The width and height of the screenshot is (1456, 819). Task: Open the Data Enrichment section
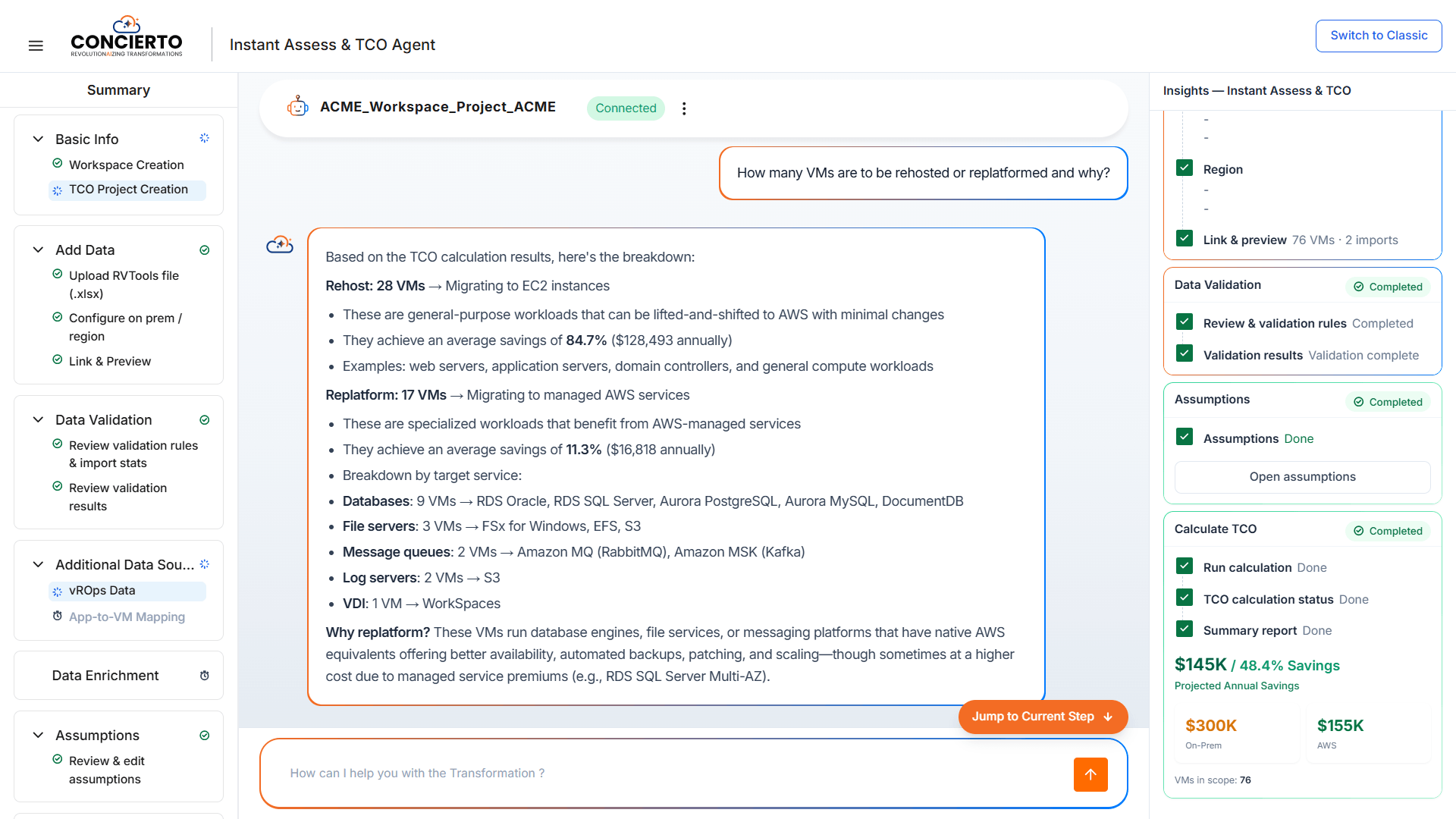pyautogui.click(x=118, y=676)
